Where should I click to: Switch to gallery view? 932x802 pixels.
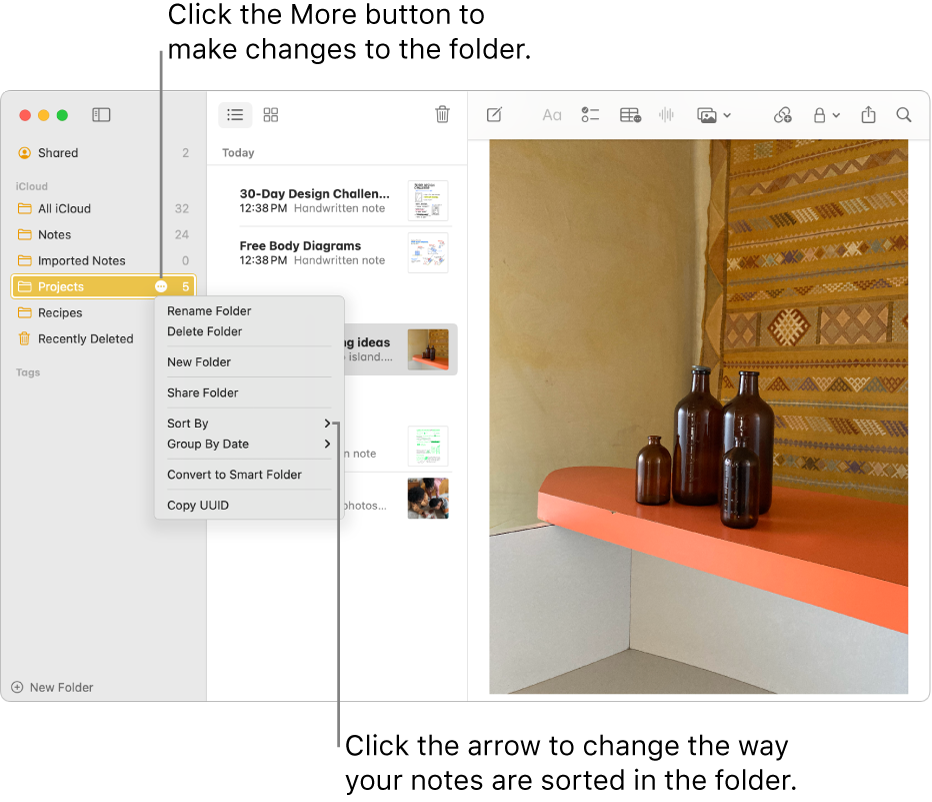click(x=270, y=114)
